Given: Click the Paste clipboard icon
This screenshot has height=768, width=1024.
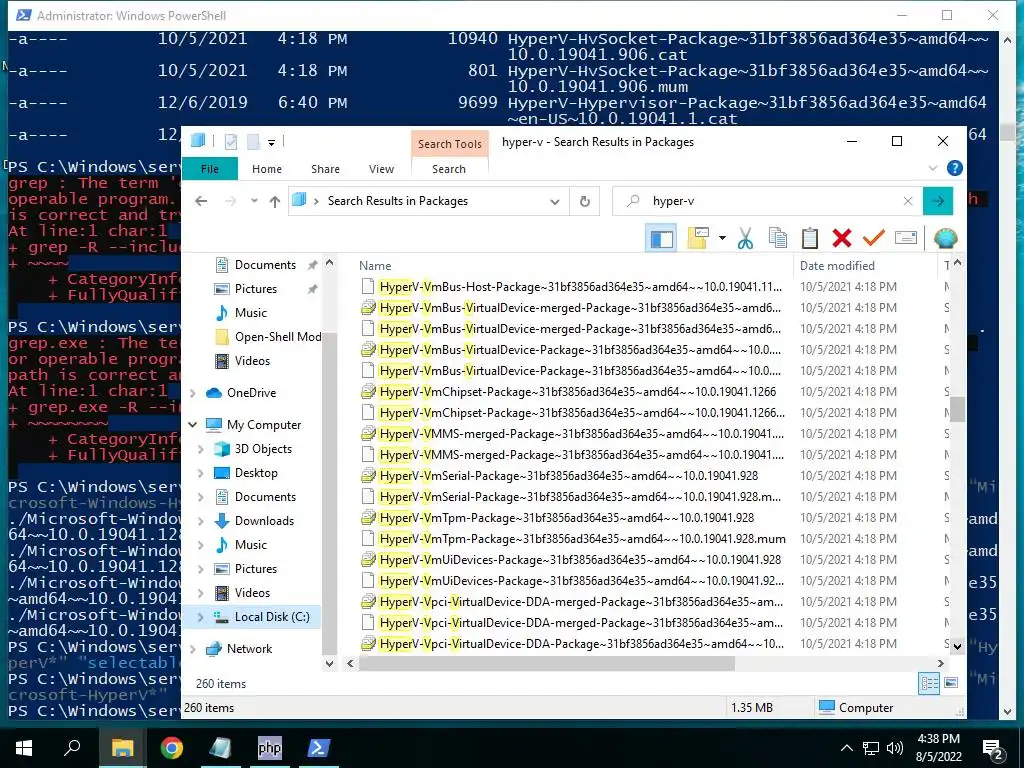Looking at the screenshot, I should point(810,238).
